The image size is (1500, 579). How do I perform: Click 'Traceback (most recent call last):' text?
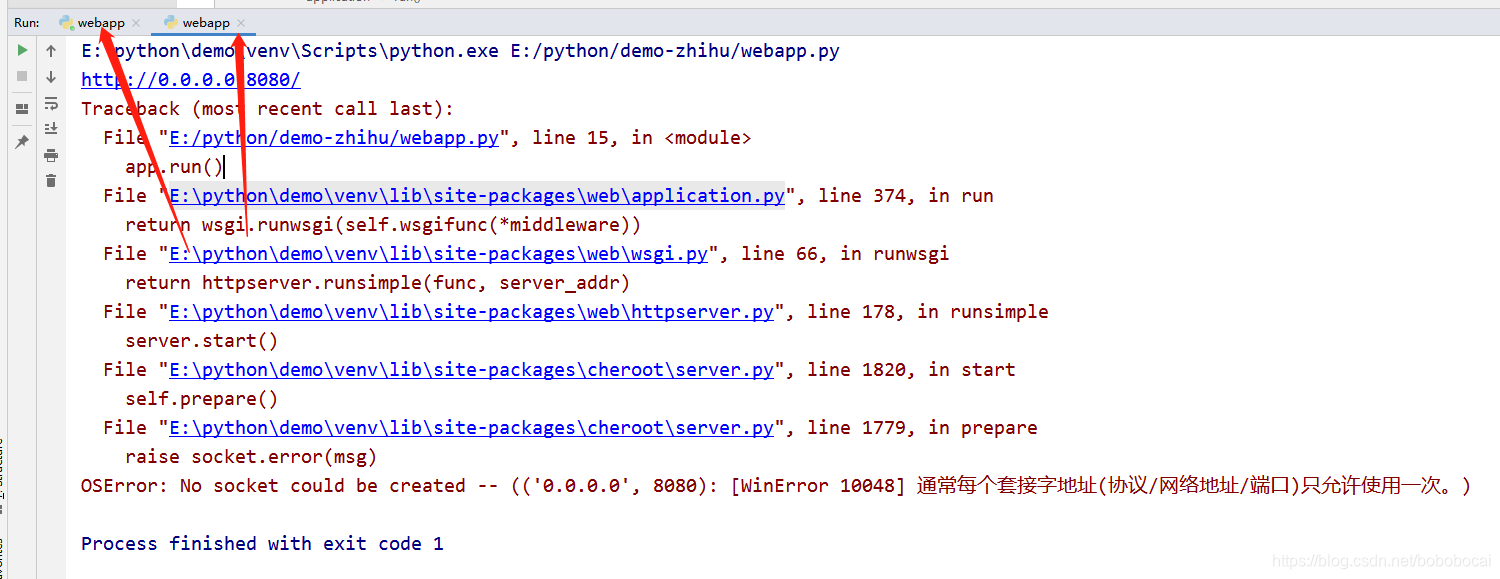267,109
